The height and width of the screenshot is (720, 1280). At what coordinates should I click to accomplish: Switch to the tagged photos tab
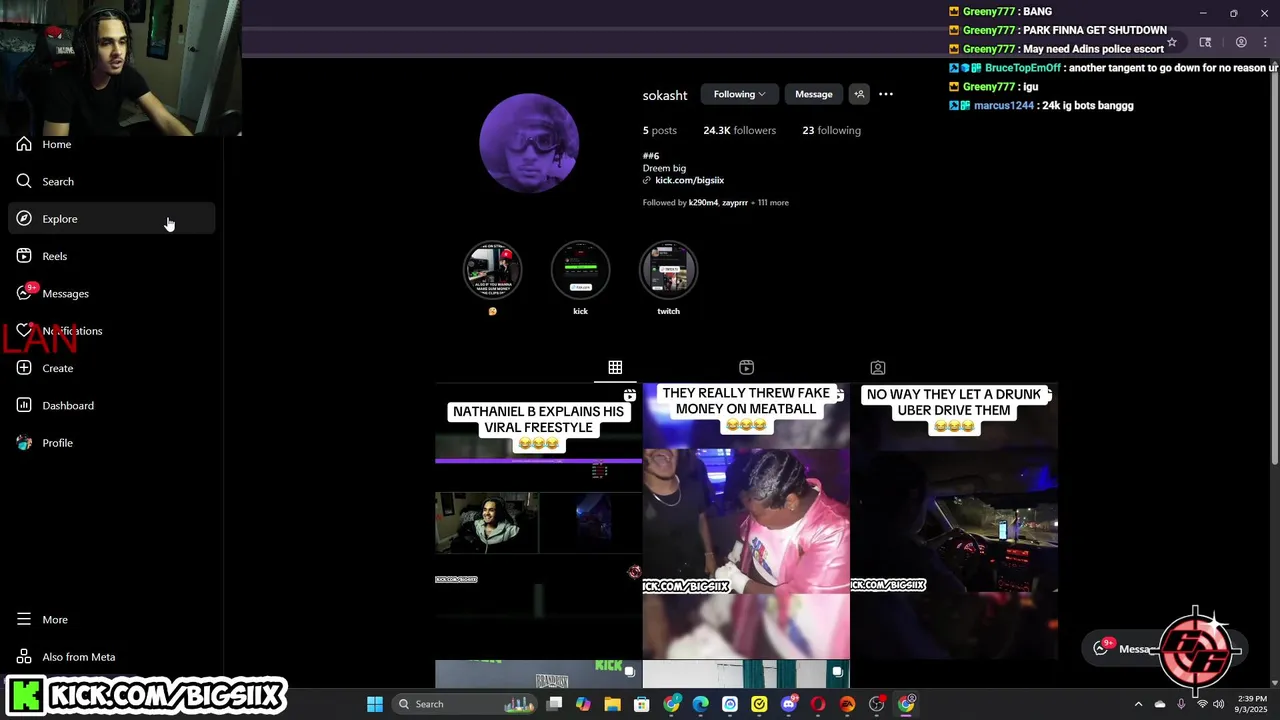click(877, 368)
